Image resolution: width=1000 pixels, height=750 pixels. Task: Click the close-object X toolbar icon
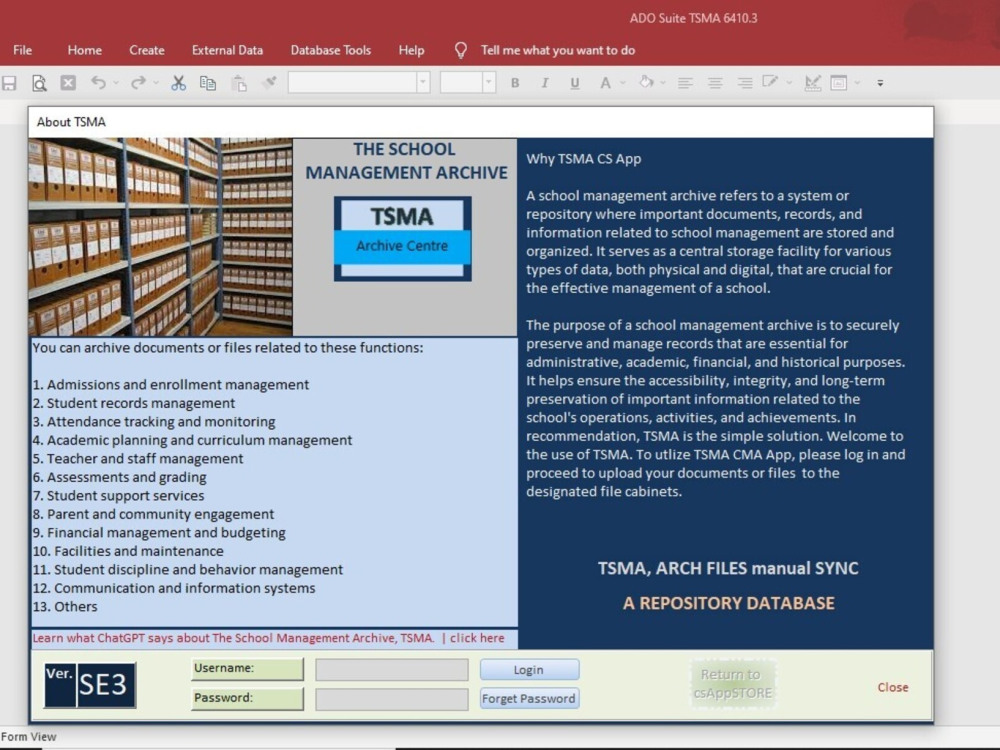click(x=68, y=83)
